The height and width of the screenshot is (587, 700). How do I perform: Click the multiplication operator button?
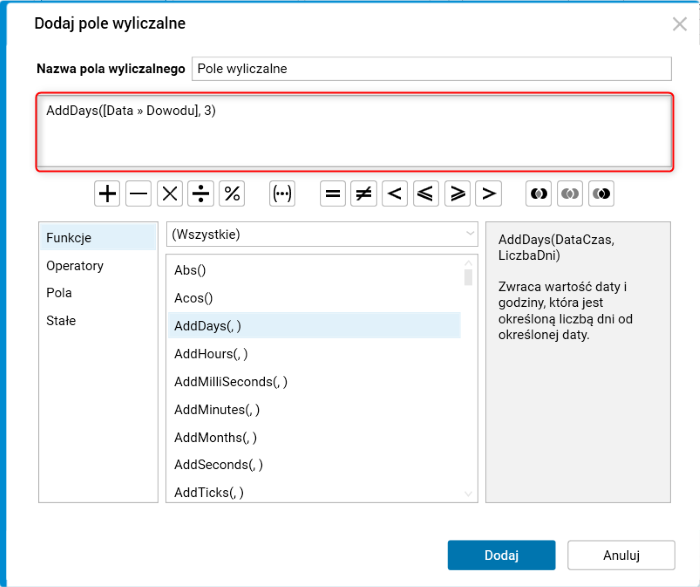click(x=170, y=194)
